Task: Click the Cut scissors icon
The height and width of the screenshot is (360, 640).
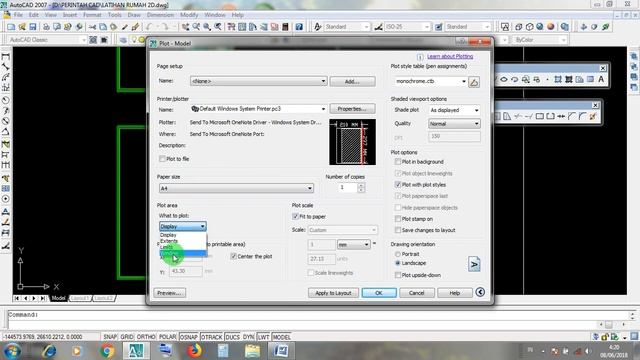Action: pyautogui.click(x=92, y=27)
